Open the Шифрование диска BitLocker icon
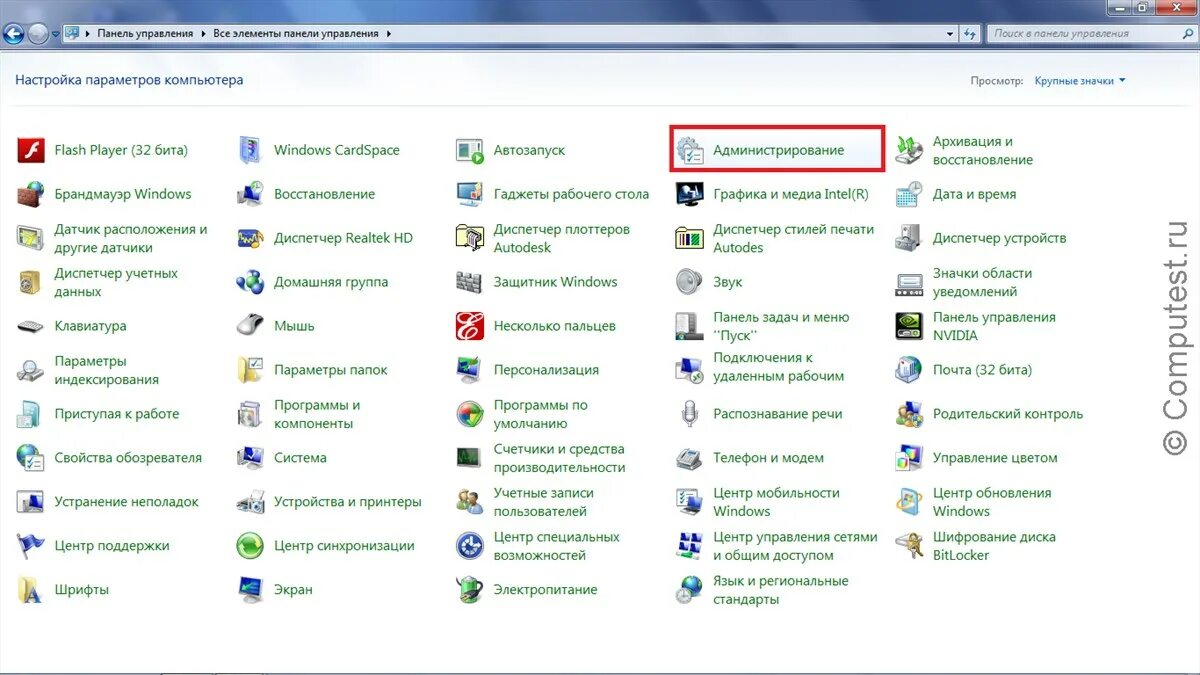 pos(909,546)
